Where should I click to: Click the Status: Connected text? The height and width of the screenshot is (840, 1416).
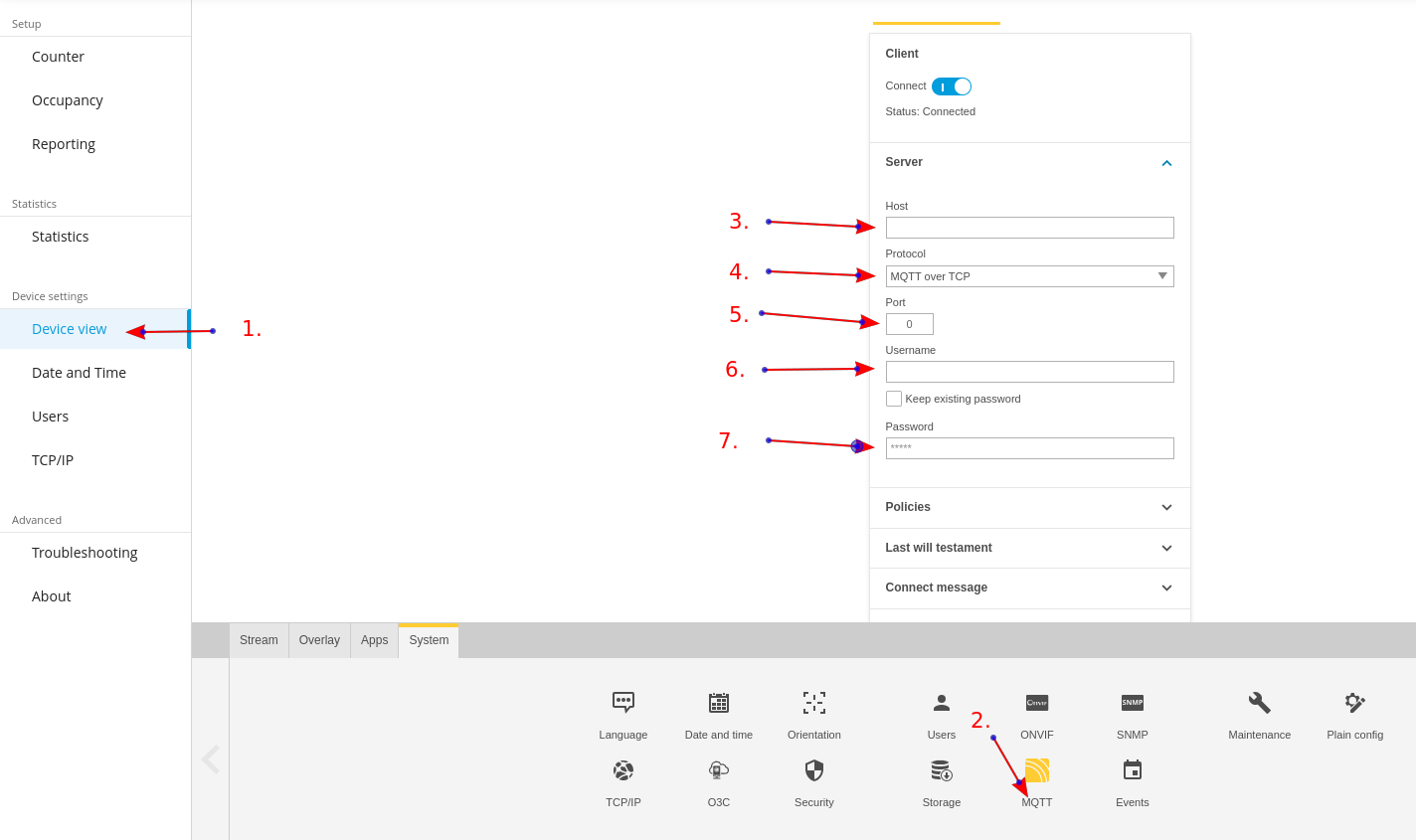point(930,111)
